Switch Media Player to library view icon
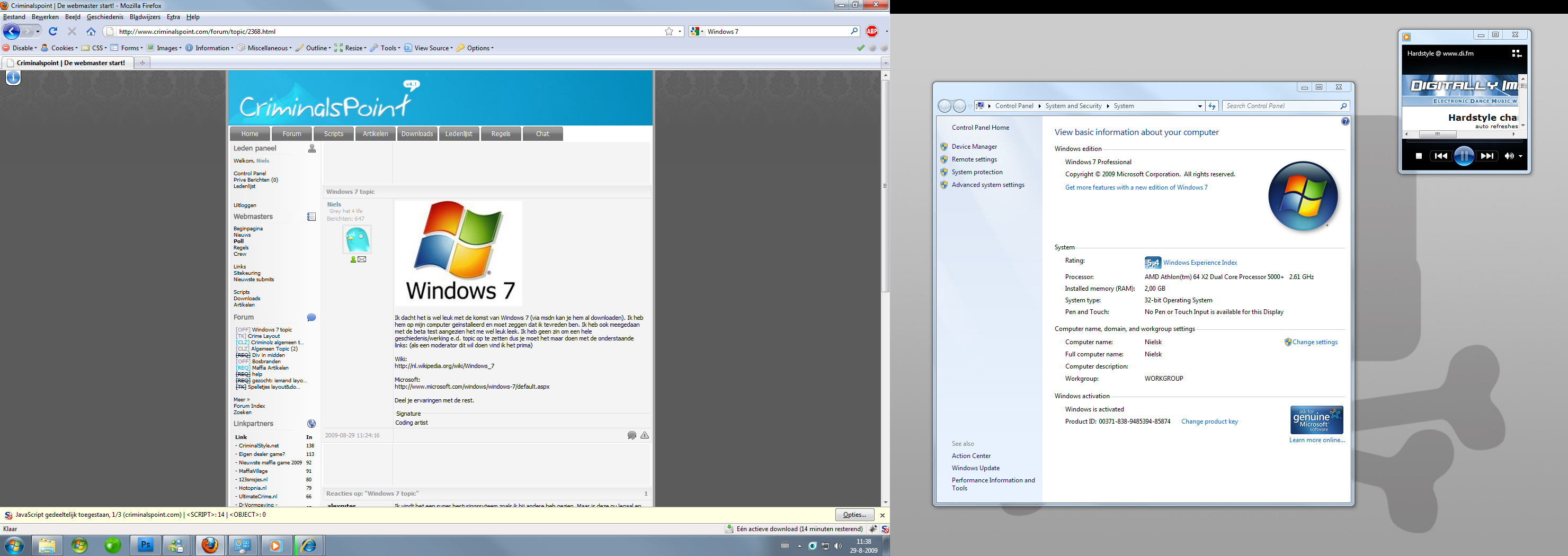 pyautogui.click(x=1516, y=53)
